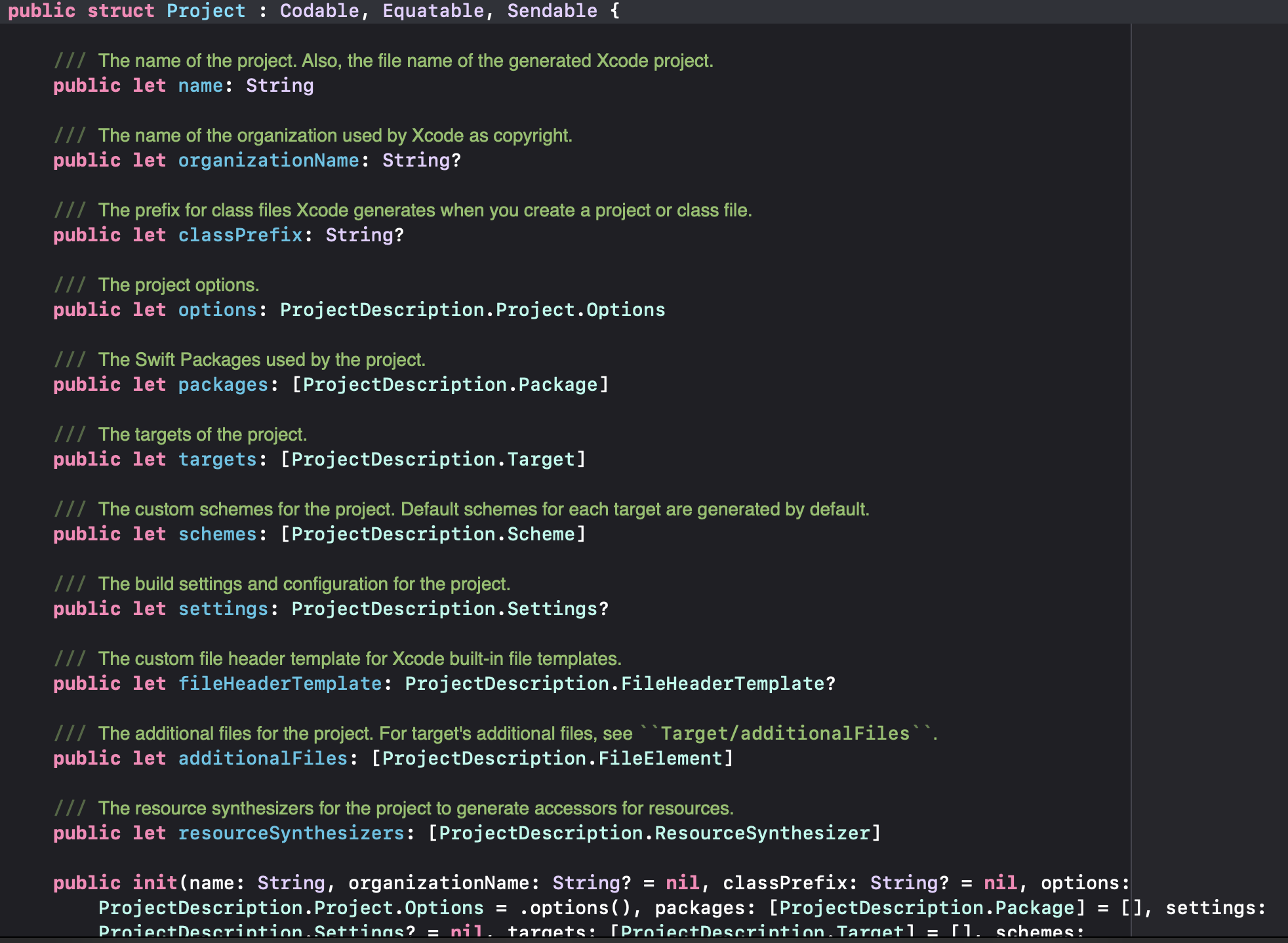Click the Target/additionalFiles doc reference
Image resolution: width=1288 pixels, height=943 pixels.
click(785, 733)
